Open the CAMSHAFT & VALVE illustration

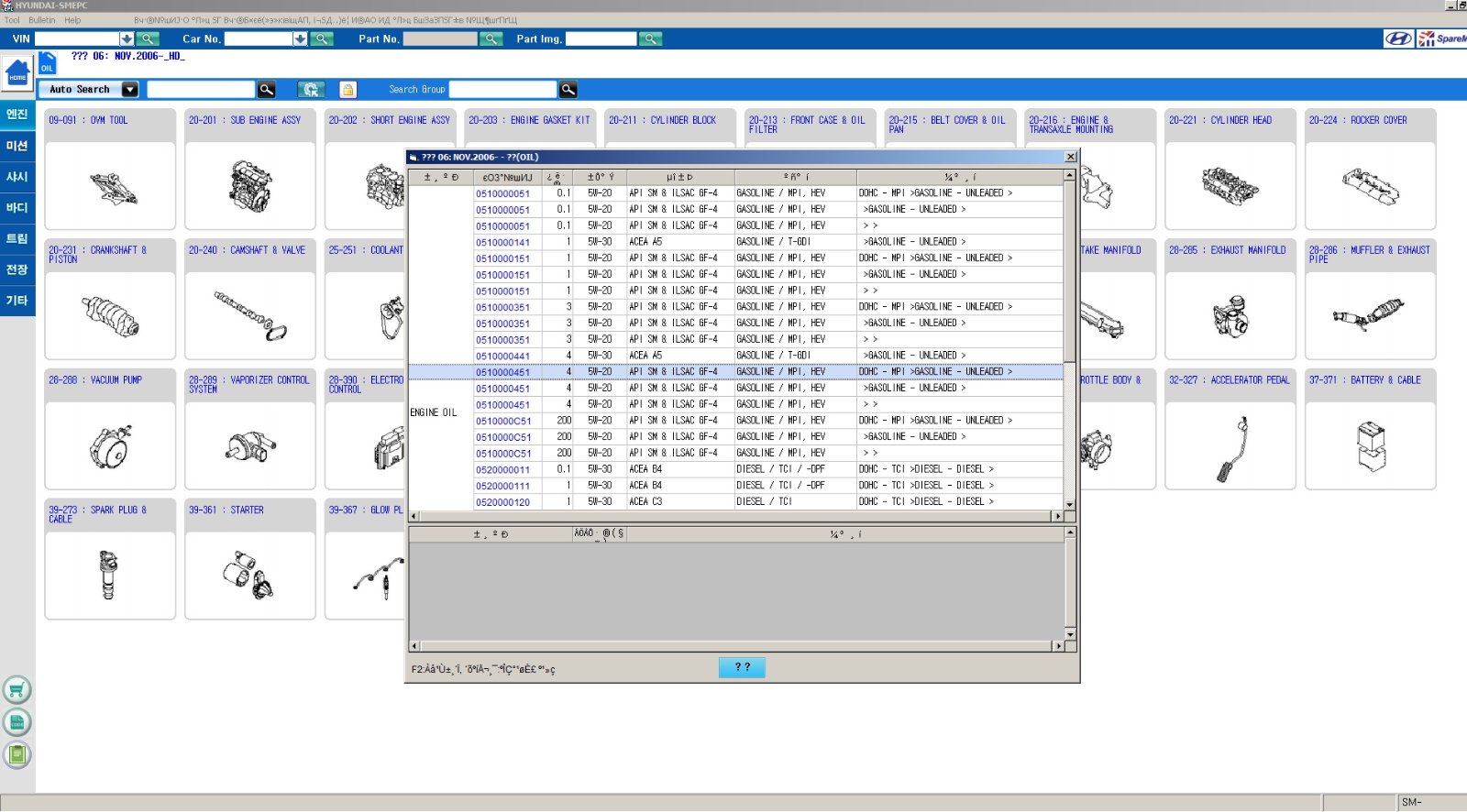coord(250,316)
